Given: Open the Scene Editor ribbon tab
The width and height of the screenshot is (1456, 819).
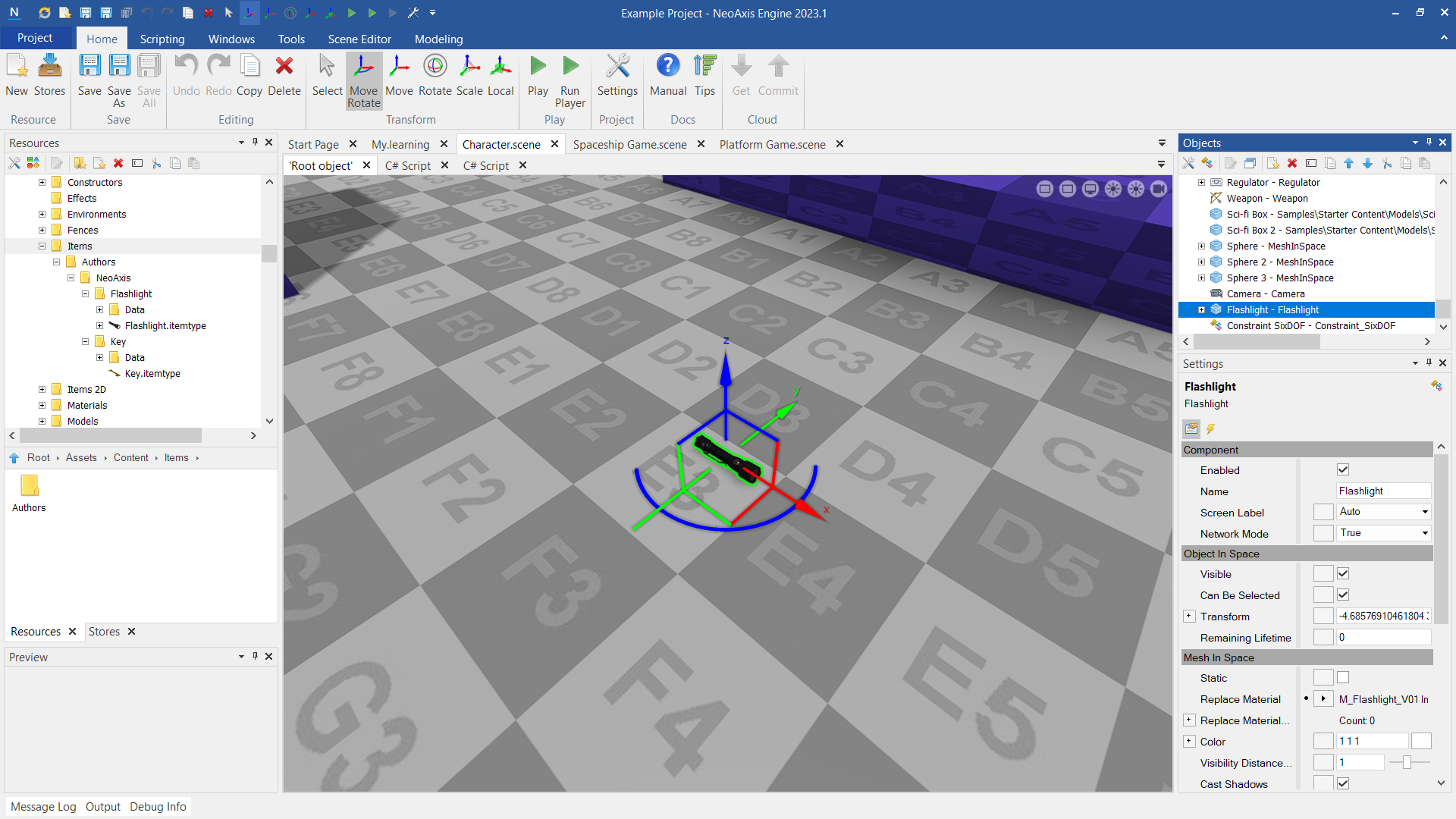Looking at the screenshot, I should point(359,39).
